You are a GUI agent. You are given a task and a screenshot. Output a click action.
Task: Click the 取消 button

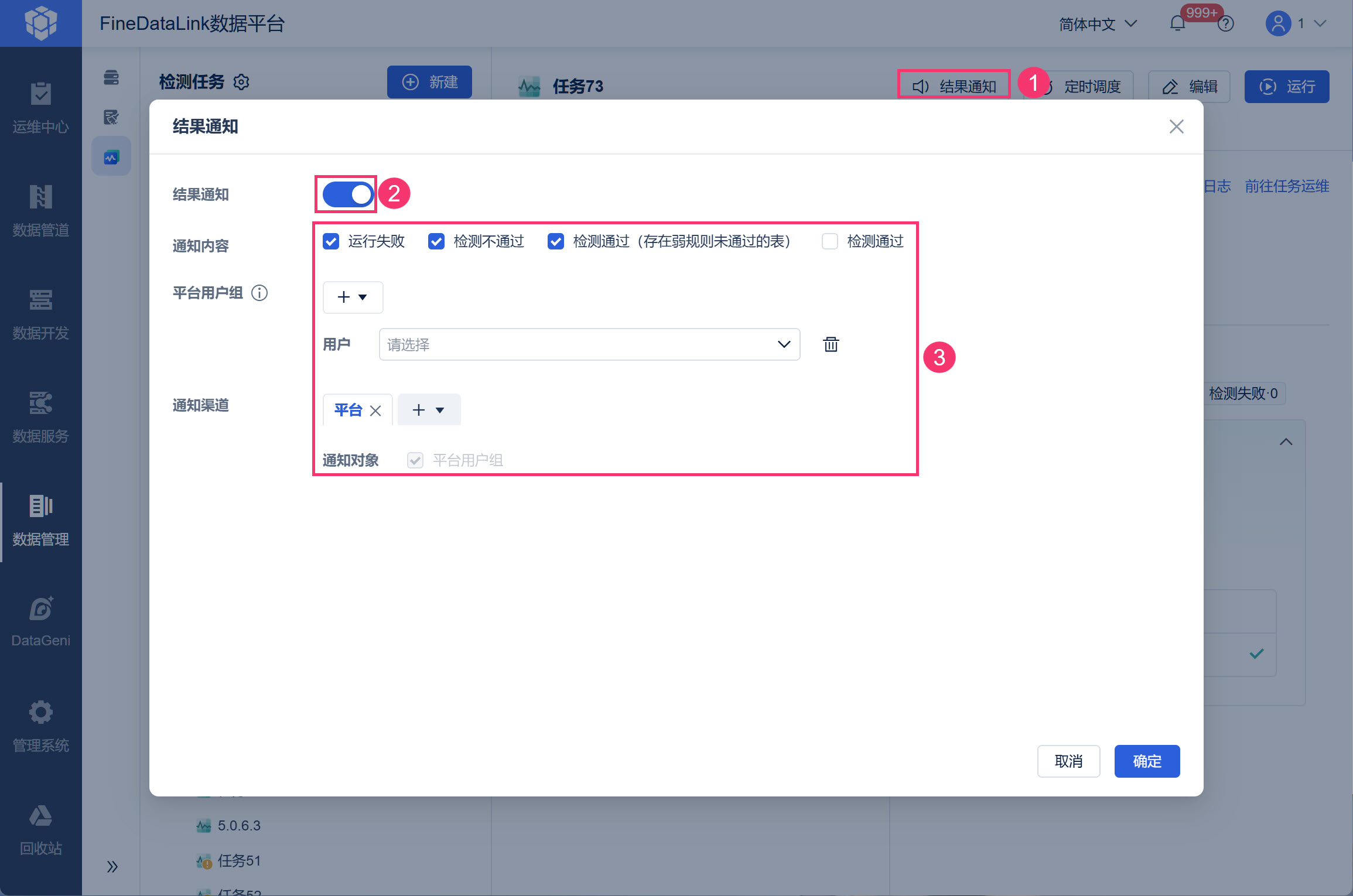1068,761
